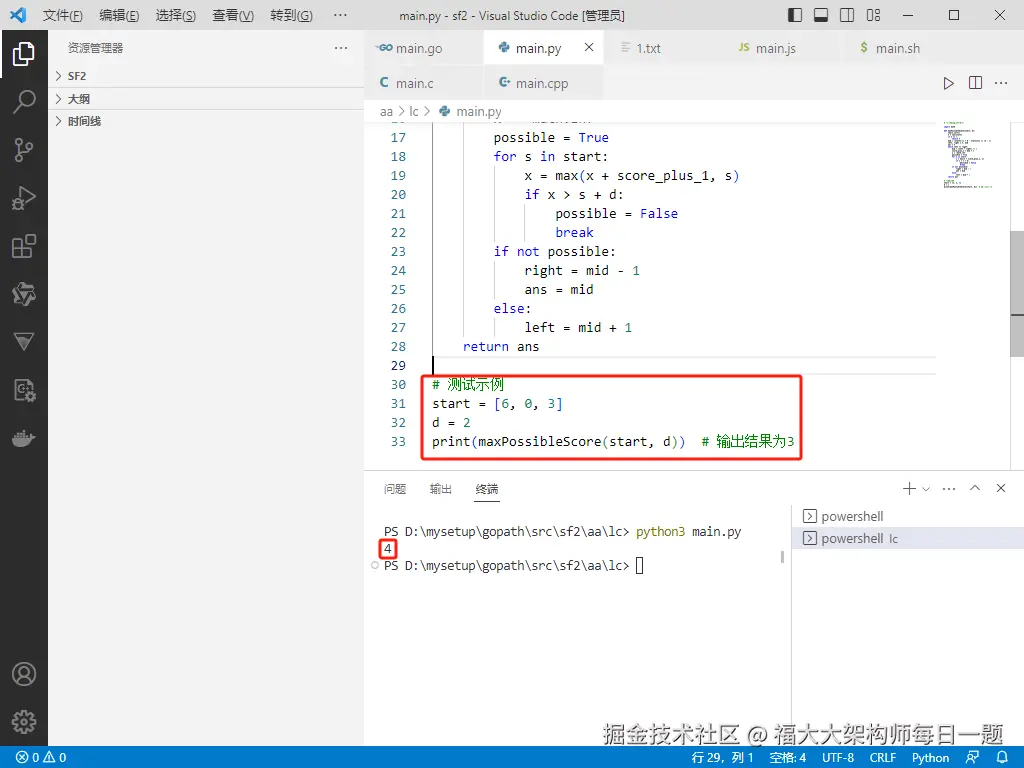Click the editor vertical scrollbar
Image resolution: width=1024 pixels, height=768 pixels.
[x=1017, y=294]
